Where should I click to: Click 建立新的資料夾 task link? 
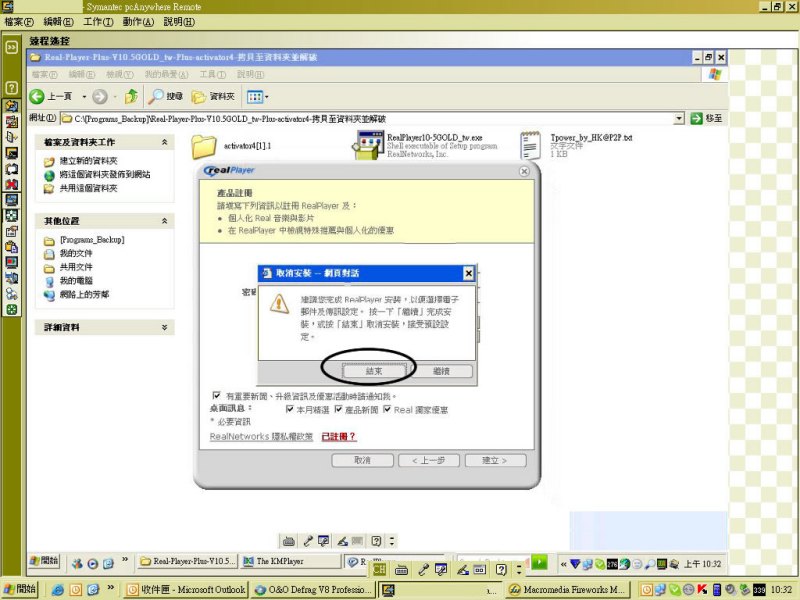[x=88, y=161]
